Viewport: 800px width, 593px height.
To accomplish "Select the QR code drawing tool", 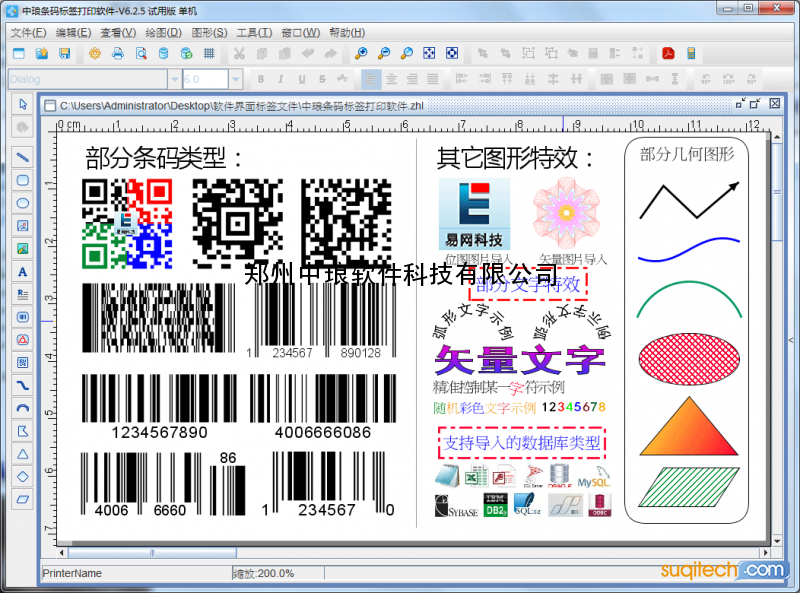I will coord(22,362).
